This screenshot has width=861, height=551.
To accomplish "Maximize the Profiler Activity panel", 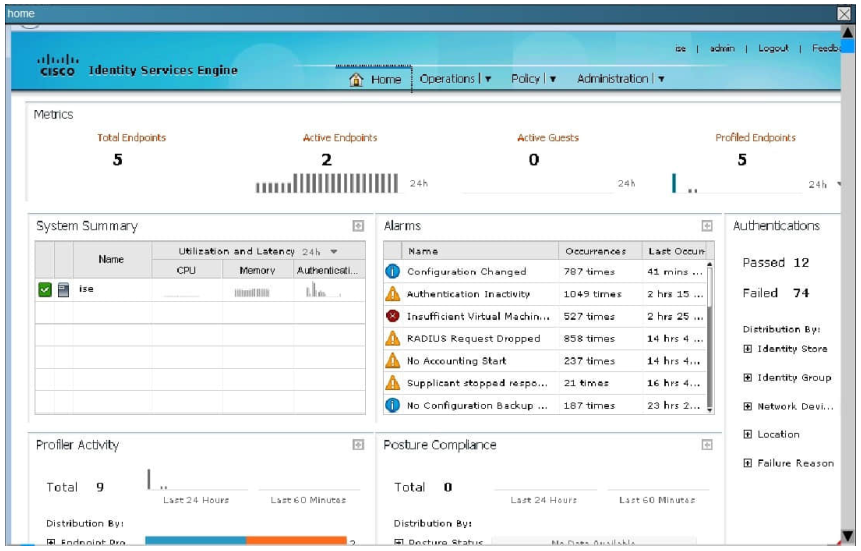I will click(x=358, y=444).
